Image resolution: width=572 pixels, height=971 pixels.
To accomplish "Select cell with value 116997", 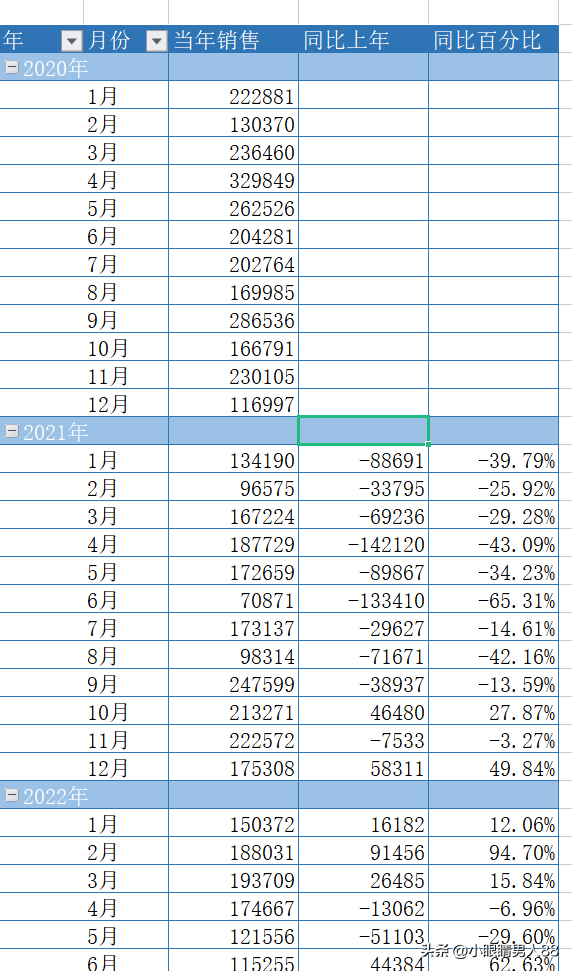I will pos(233,404).
